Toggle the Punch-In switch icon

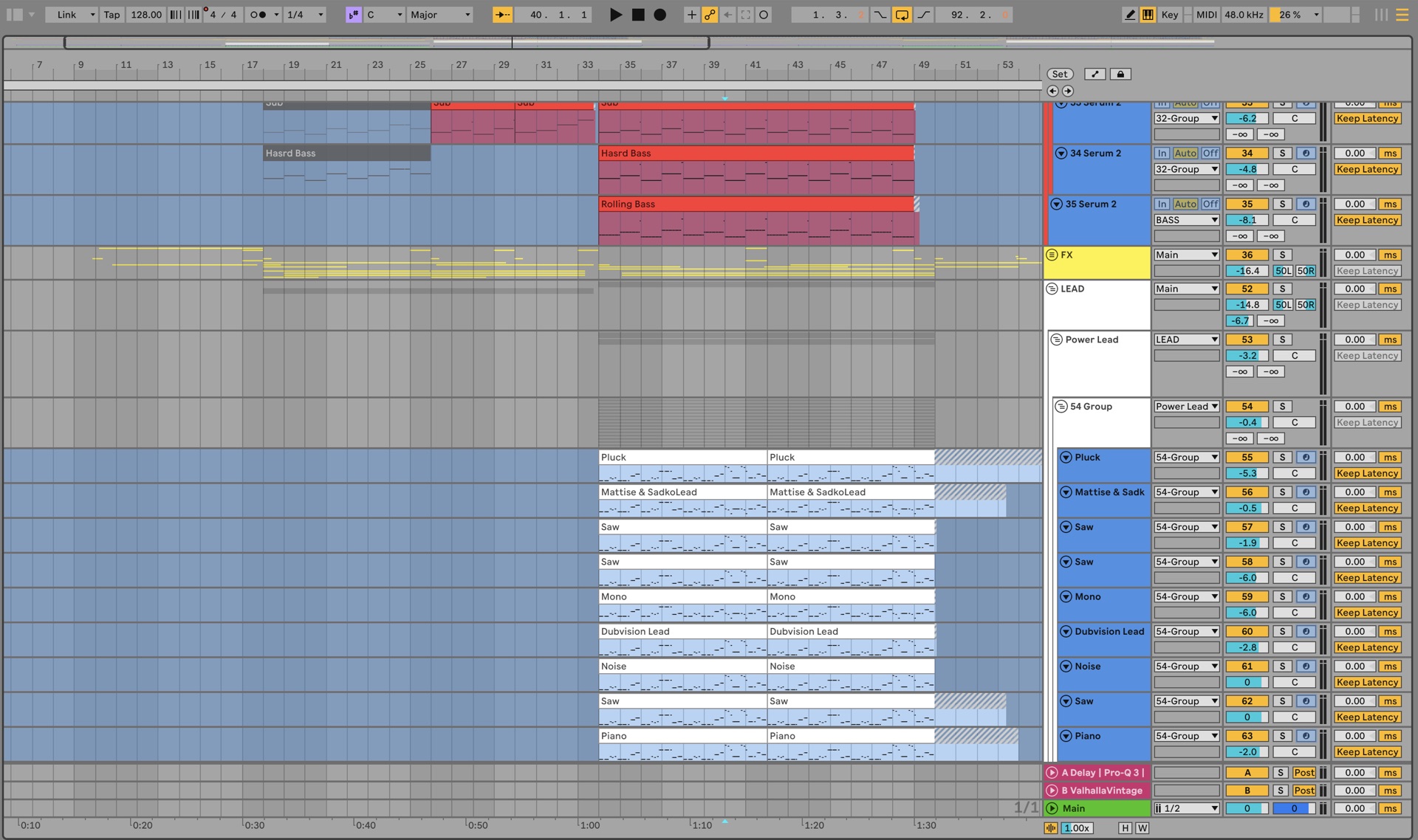pos(880,15)
